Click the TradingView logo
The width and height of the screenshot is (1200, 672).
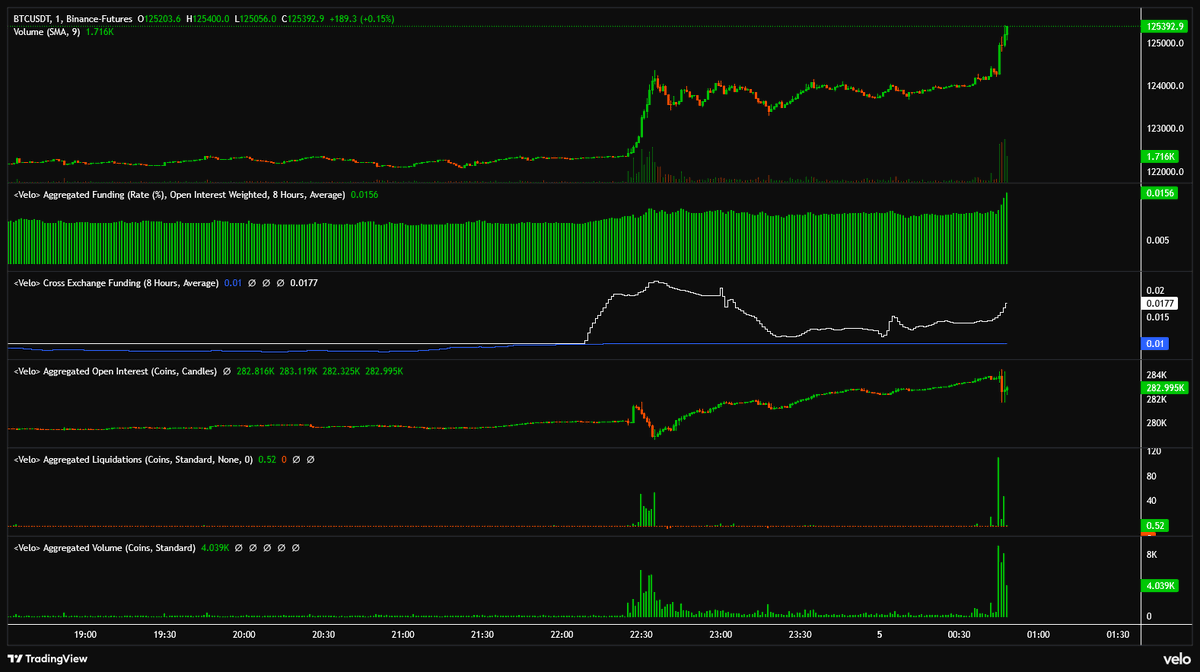[x=46, y=658]
